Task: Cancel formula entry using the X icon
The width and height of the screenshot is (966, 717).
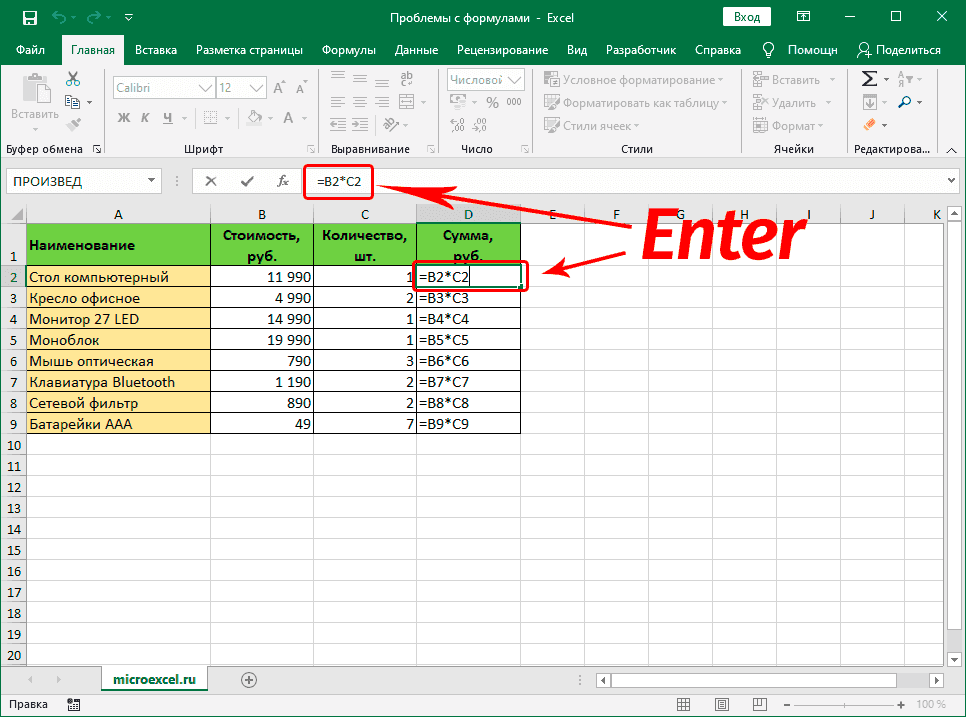Action: (212, 181)
